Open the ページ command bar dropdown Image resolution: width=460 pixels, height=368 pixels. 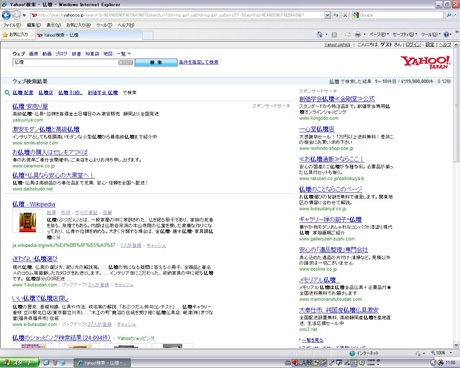click(x=379, y=34)
